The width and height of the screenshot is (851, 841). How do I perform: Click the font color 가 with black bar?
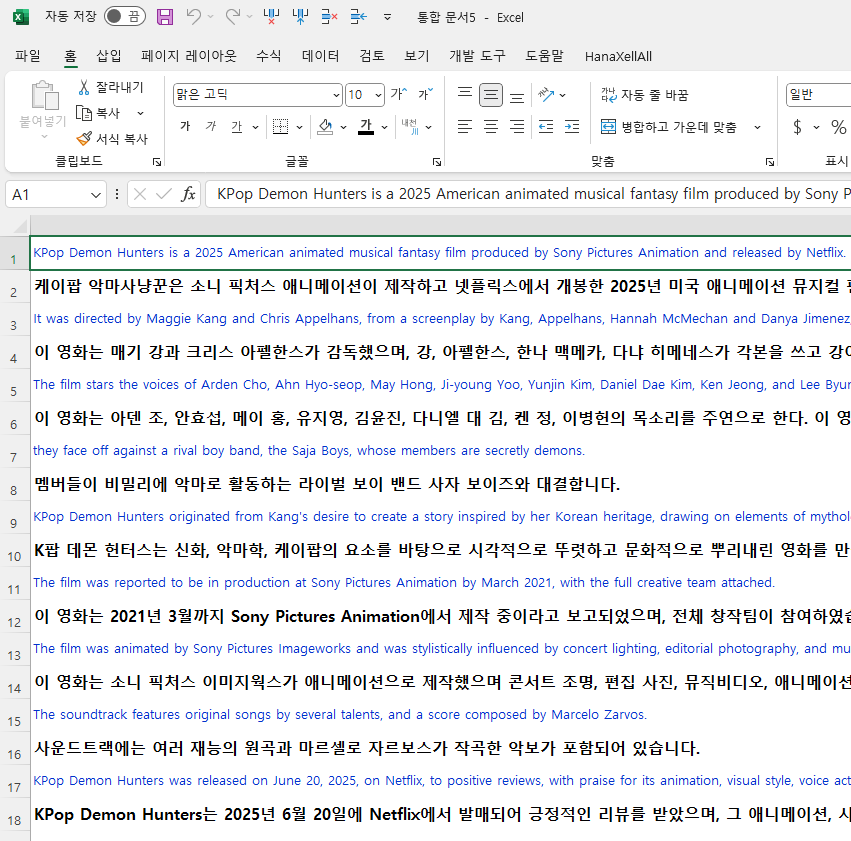pyautogui.click(x=366, y=127)
